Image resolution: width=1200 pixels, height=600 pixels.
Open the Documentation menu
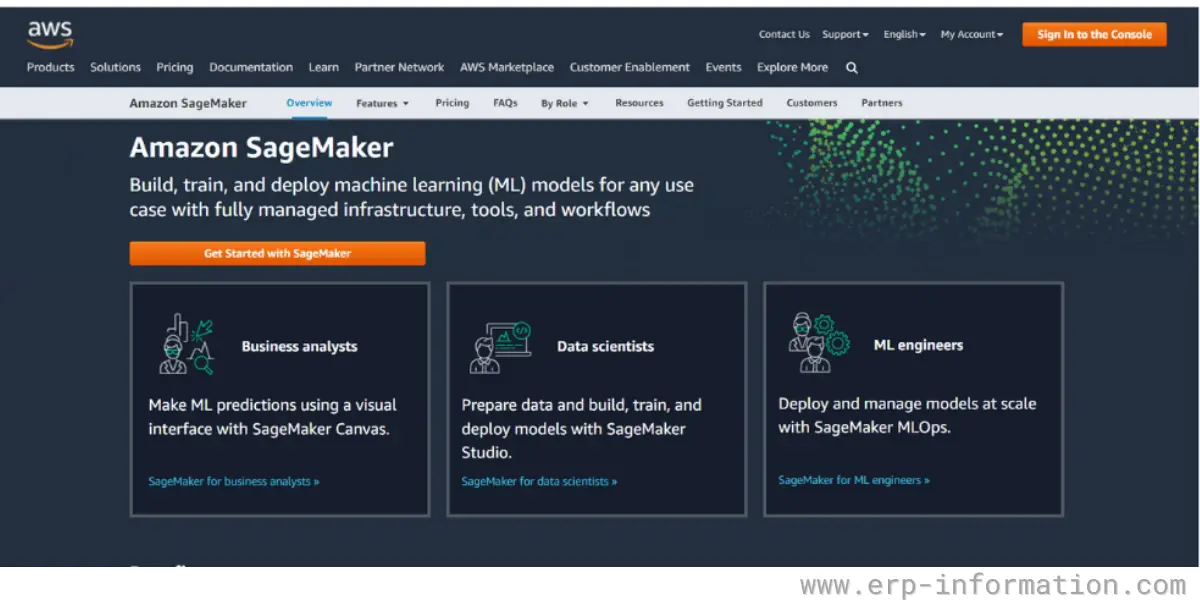coord(251,67)
